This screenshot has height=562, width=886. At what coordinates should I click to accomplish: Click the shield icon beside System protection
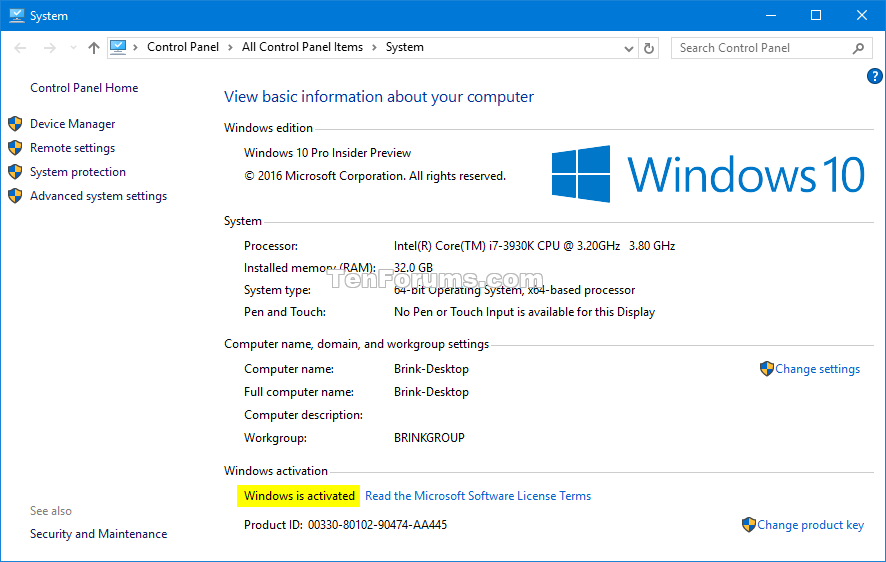[15, 172]
